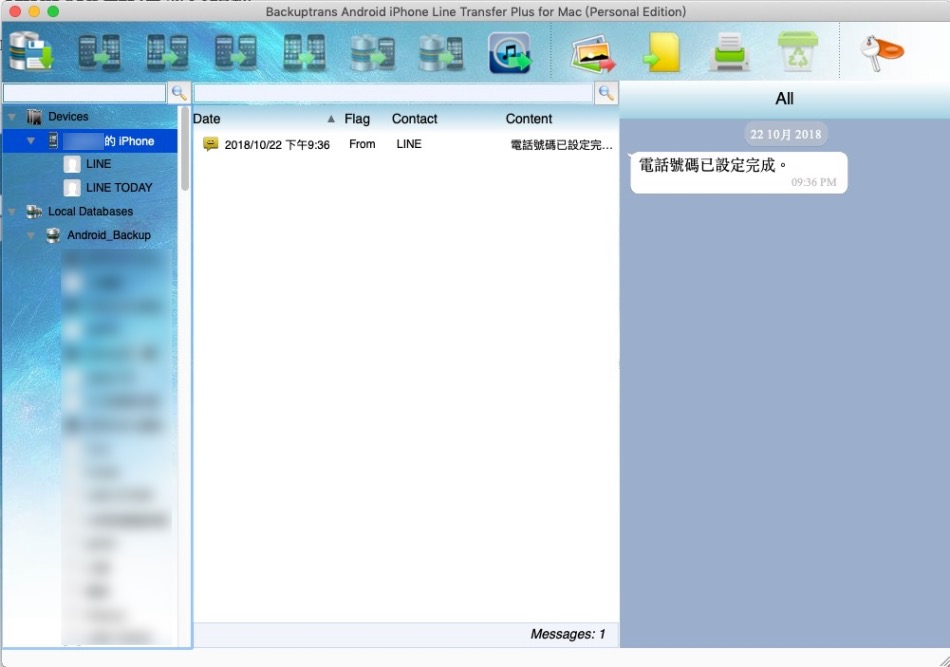The width and height of the screenshot is (950, 667).
Task: Click the iPhone to Android transfer icon
Action: point(167,52)
